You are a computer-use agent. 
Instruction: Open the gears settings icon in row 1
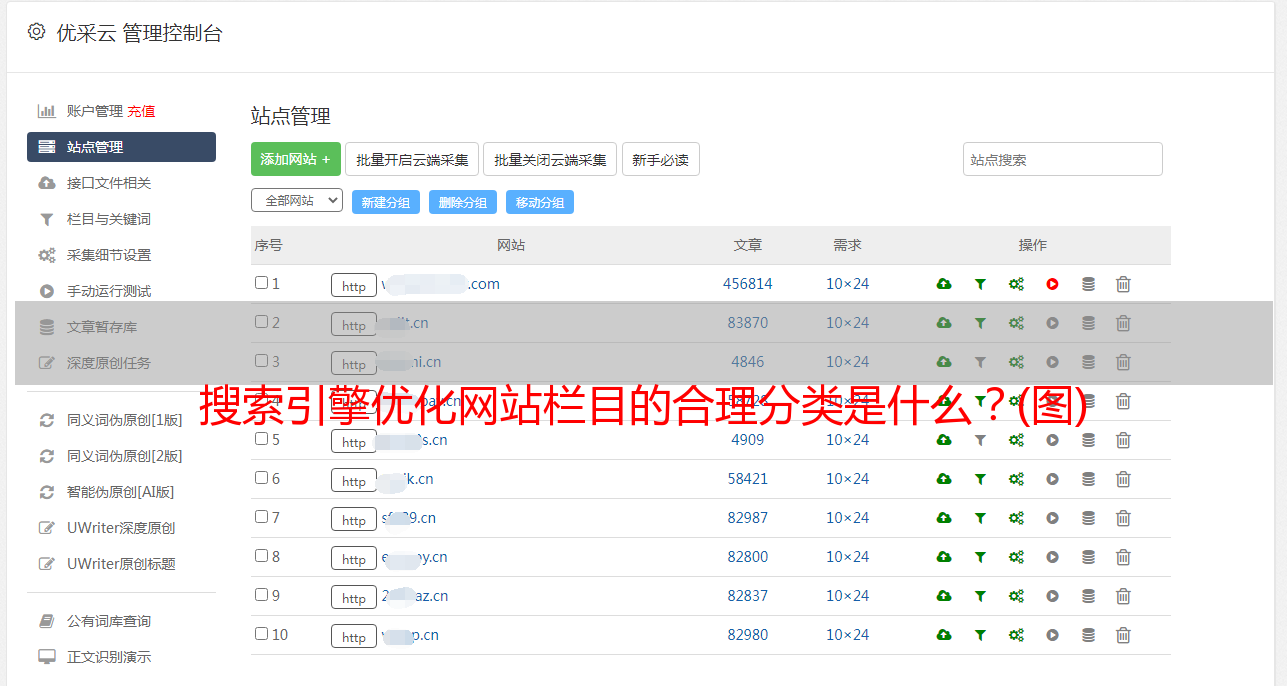tap(1016, 284)
